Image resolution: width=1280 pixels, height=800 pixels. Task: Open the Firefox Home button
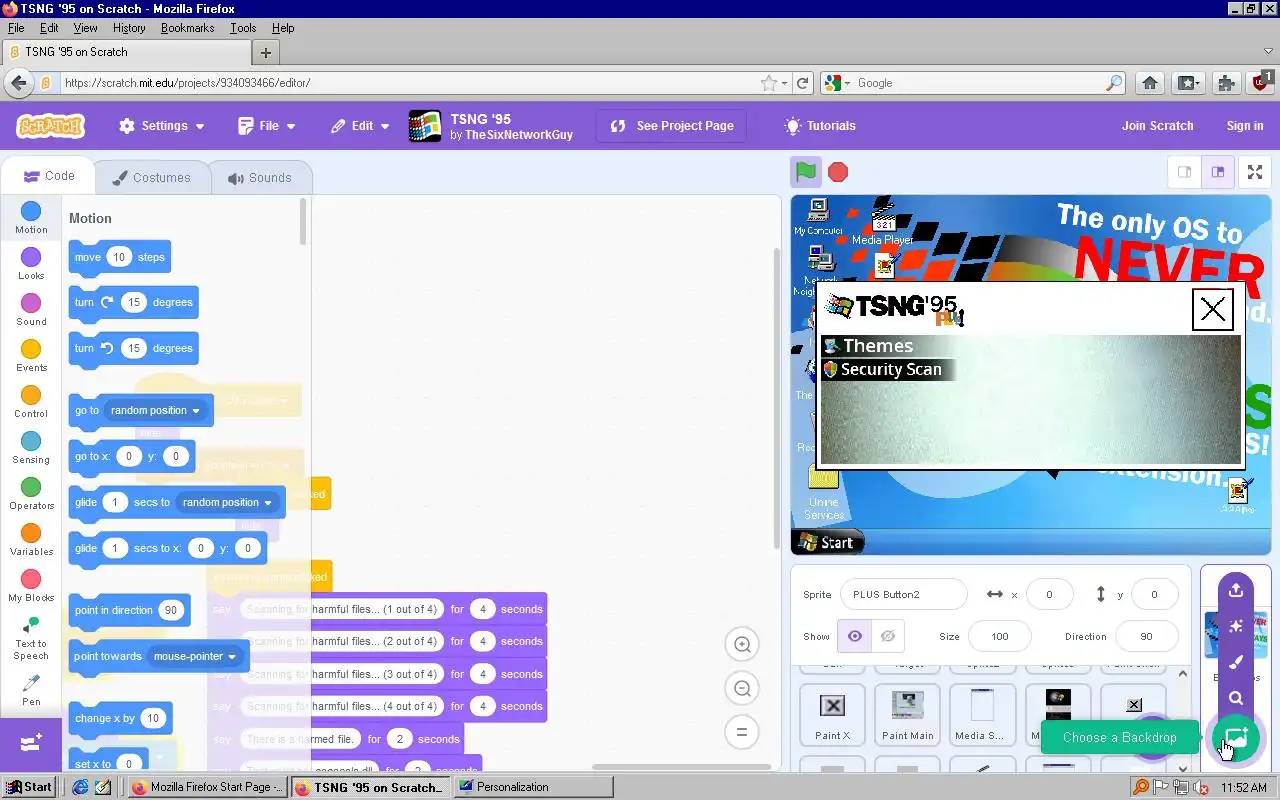[x=1150, y=83]
